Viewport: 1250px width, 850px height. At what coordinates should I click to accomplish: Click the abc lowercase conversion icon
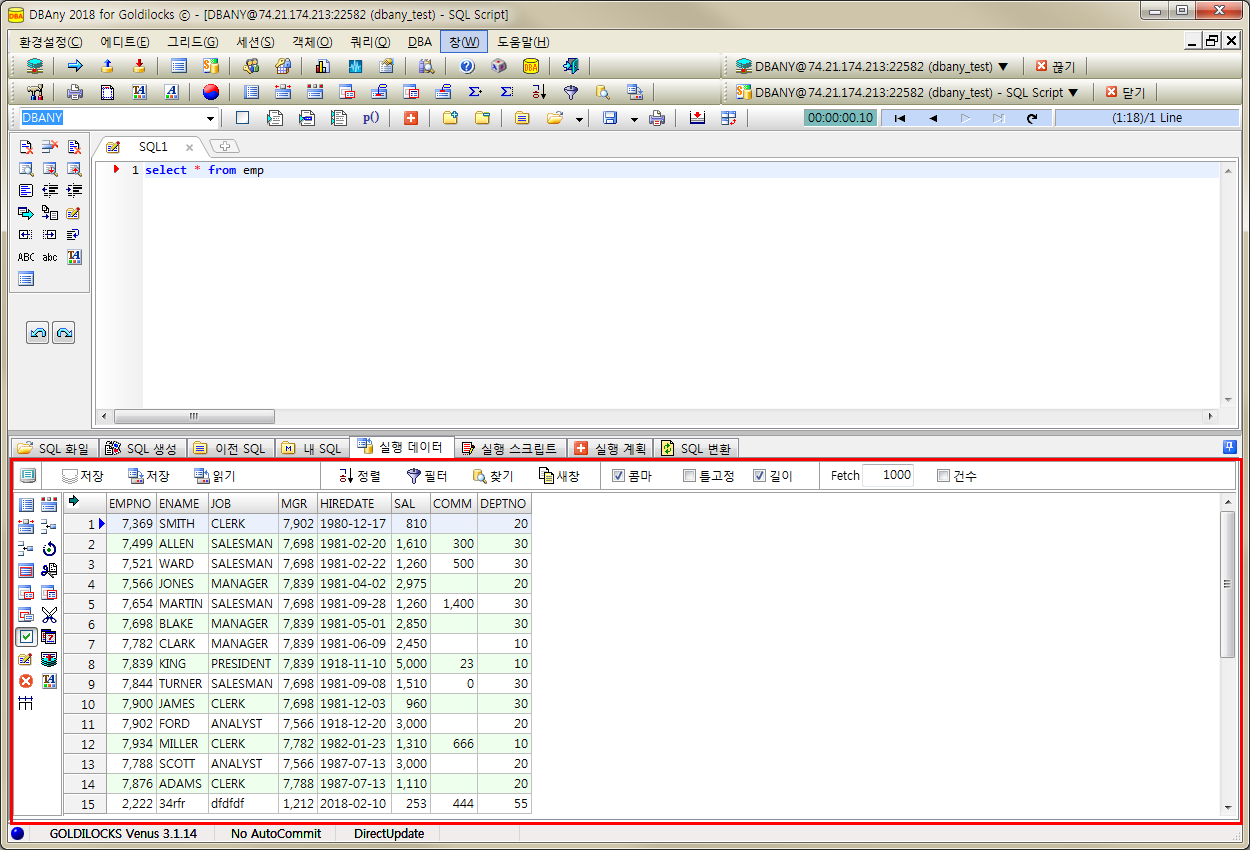click(50, 257)
